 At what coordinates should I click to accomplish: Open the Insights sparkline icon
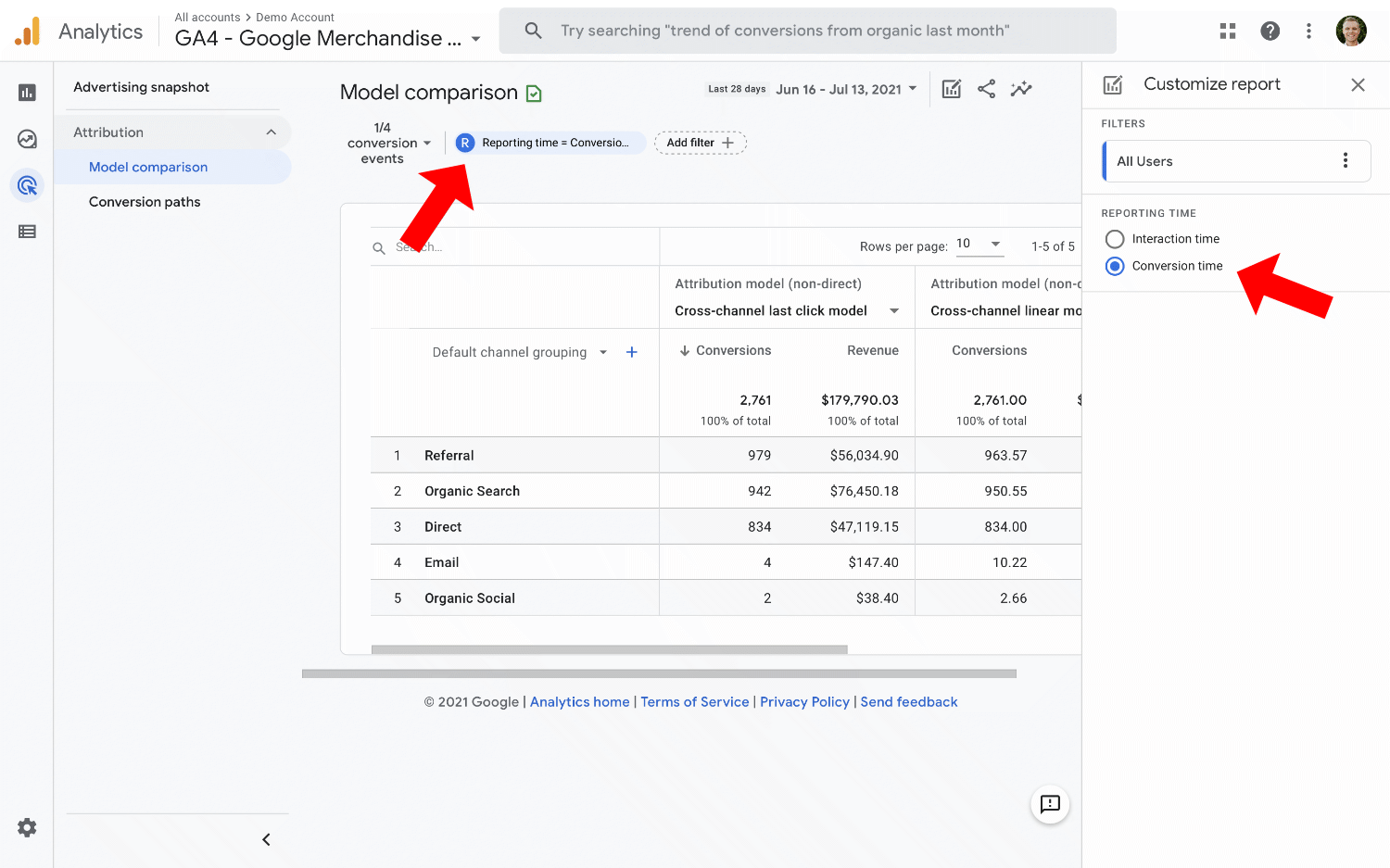pyautogui.click(x=1021, y=89)
